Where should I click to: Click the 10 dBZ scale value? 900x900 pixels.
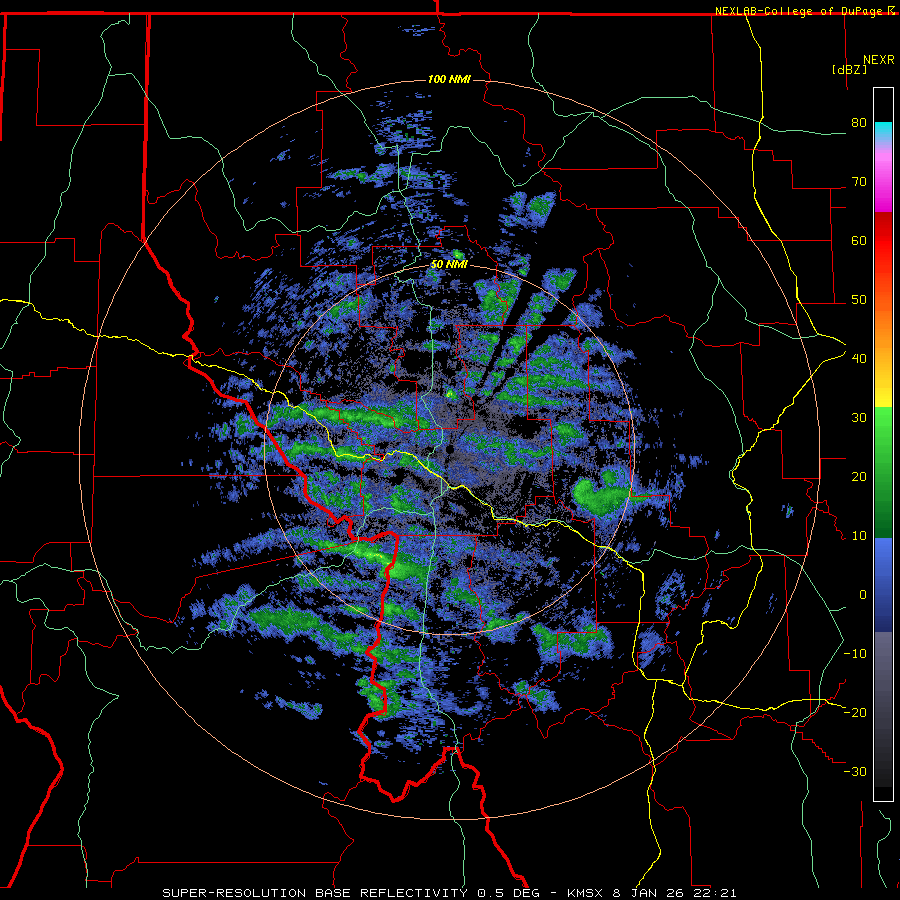[x=859, y=536]
